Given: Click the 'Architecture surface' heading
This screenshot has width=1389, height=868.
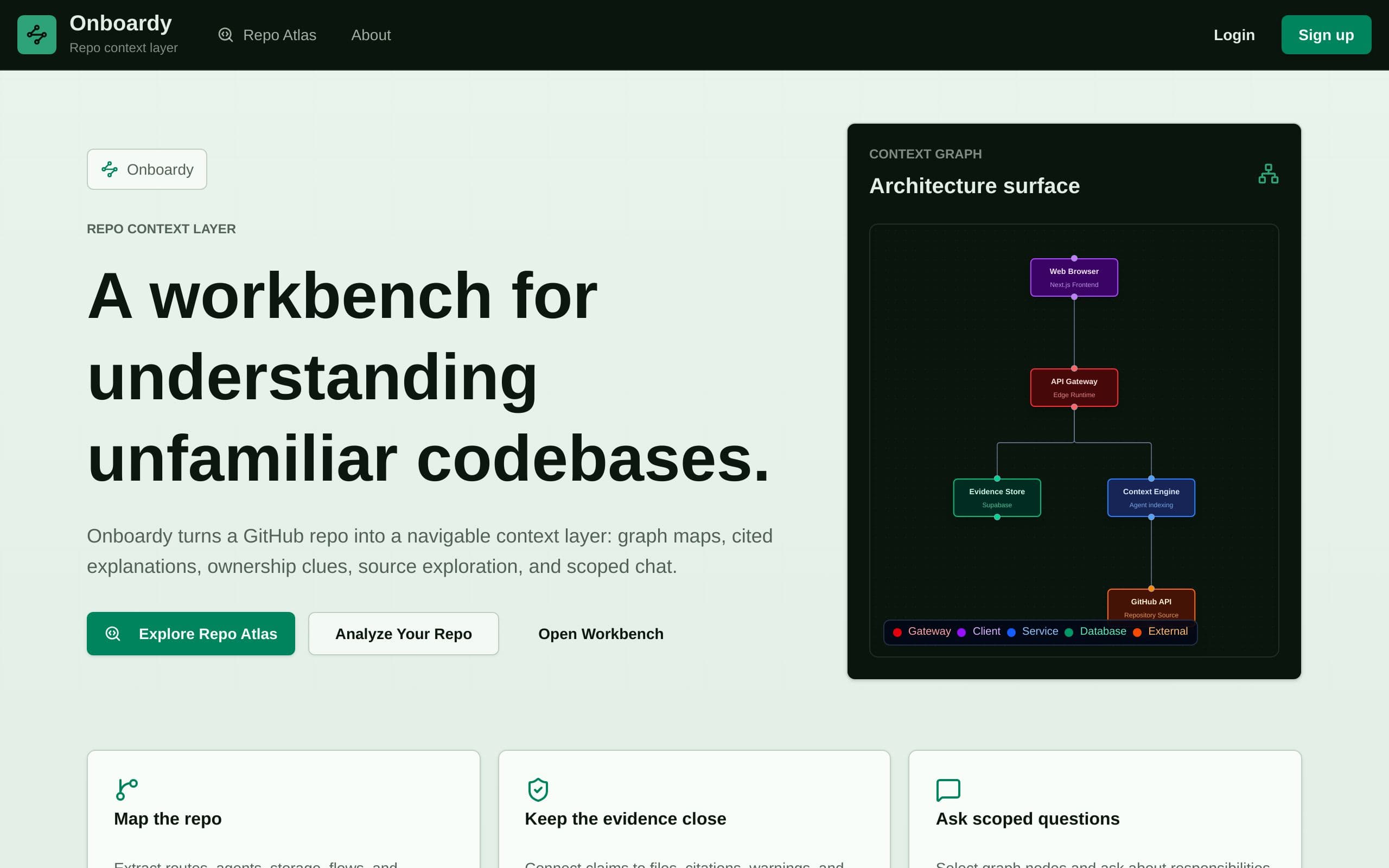Looking at the screenshot, I should pyautogui.click(x=974, y=186).
